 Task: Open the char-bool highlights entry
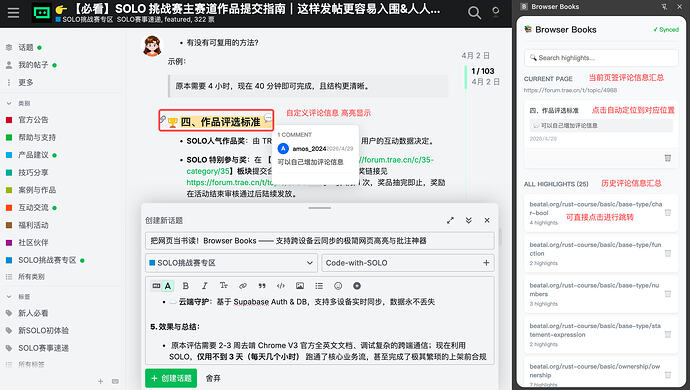pyautogui.click(x=601, y=213)
